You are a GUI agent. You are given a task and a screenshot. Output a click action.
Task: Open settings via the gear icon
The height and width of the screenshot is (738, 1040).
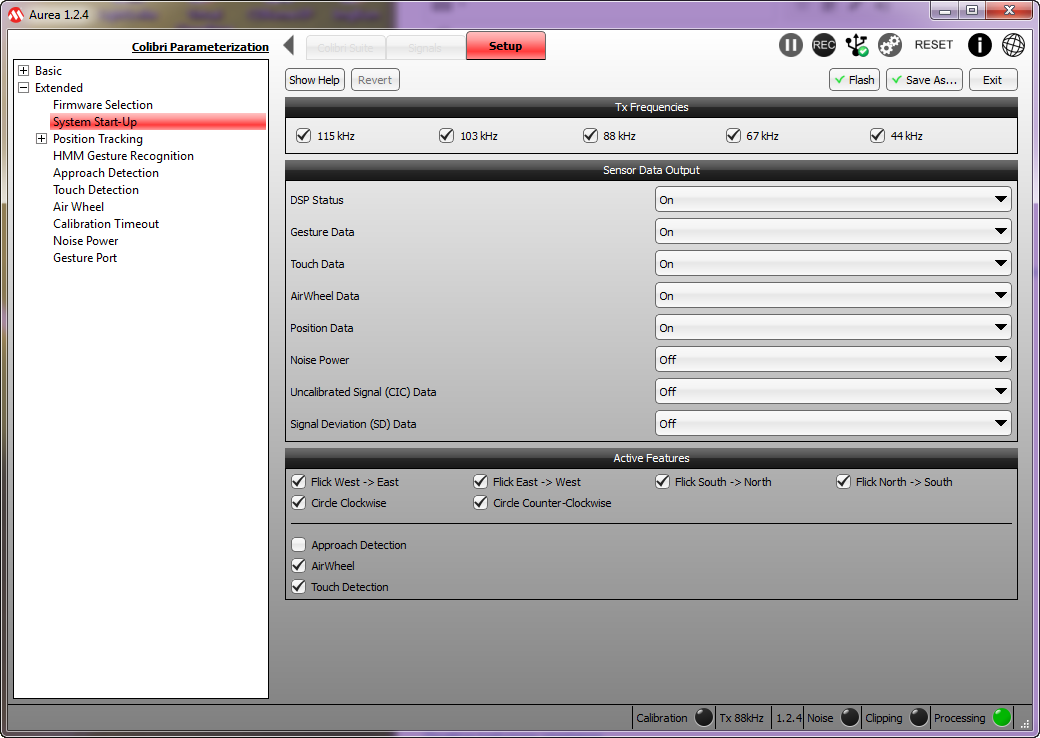coord(890,45)
